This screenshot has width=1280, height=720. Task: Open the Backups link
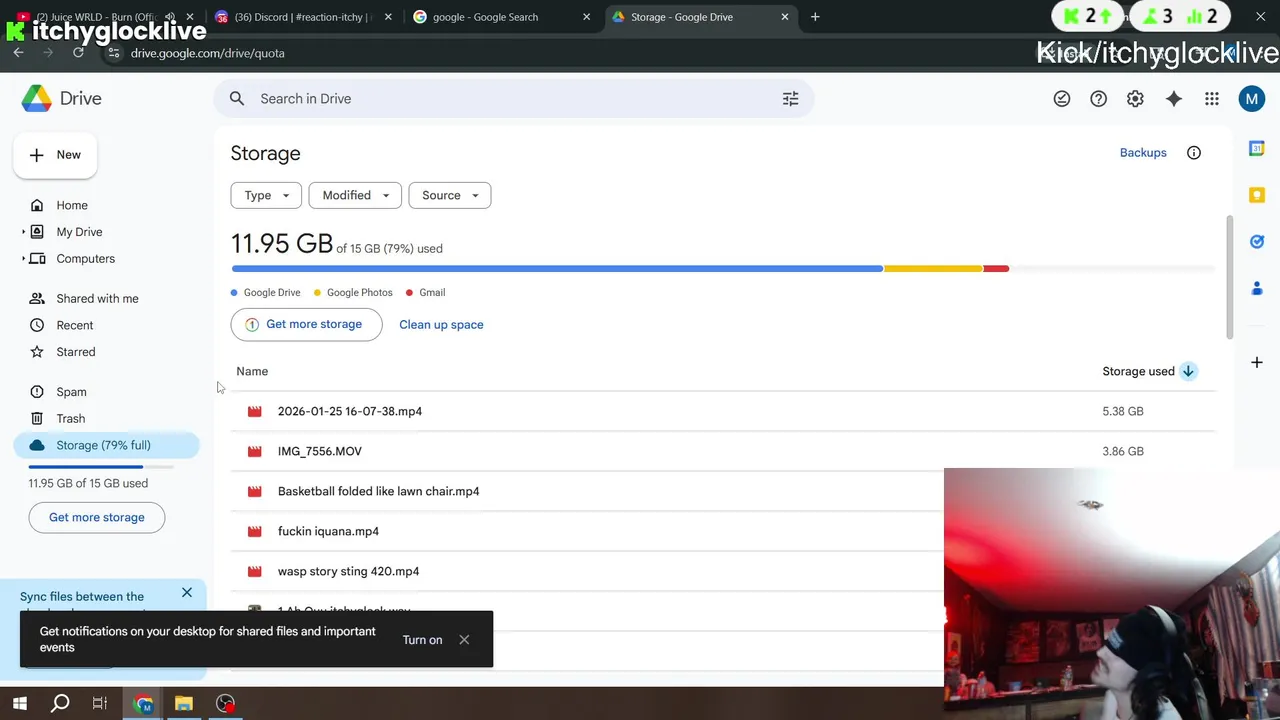click(x=1143, y=153)
